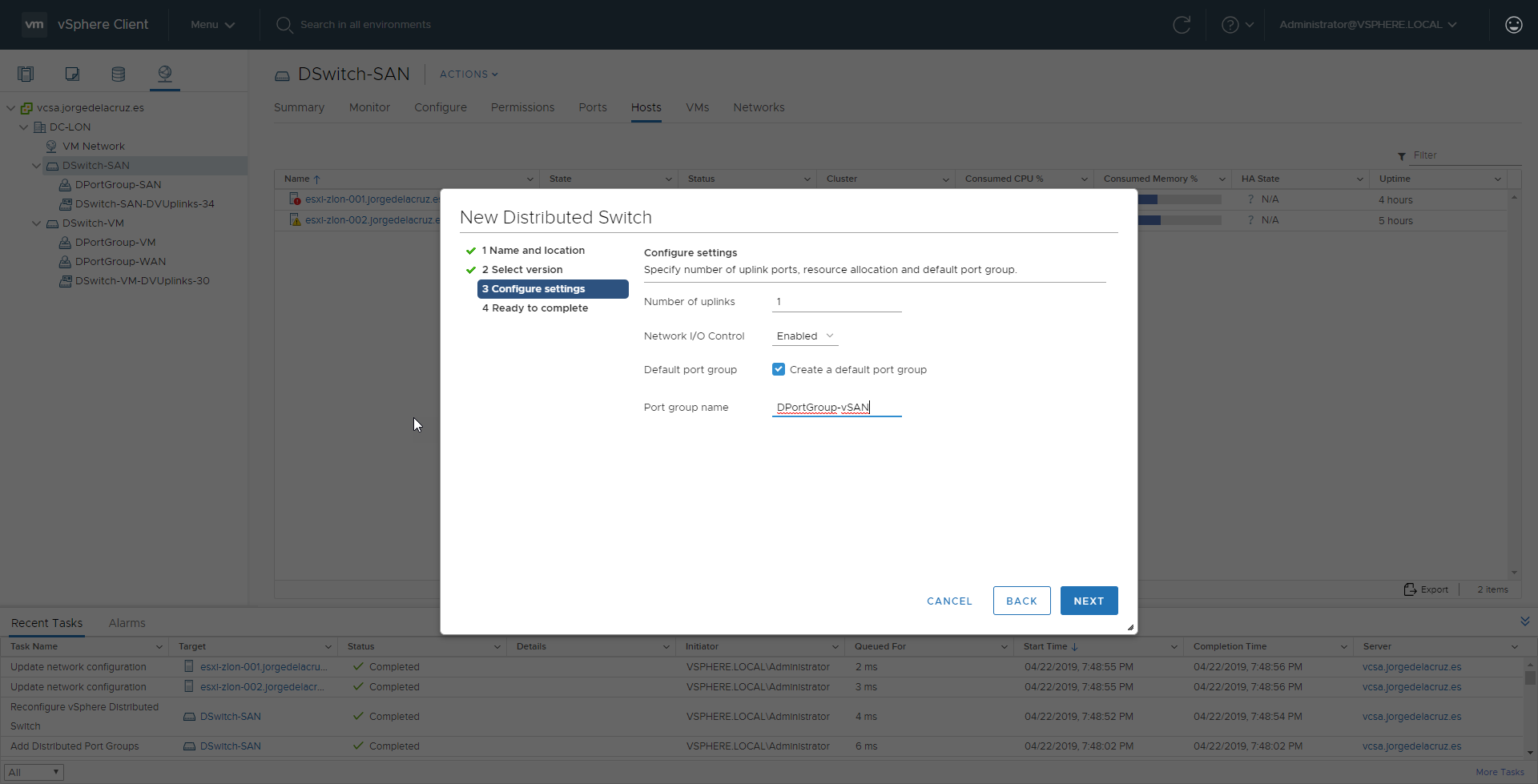Switch to the Summary tab
Screen dimensions: 1538x784
(x=299, y=107)
